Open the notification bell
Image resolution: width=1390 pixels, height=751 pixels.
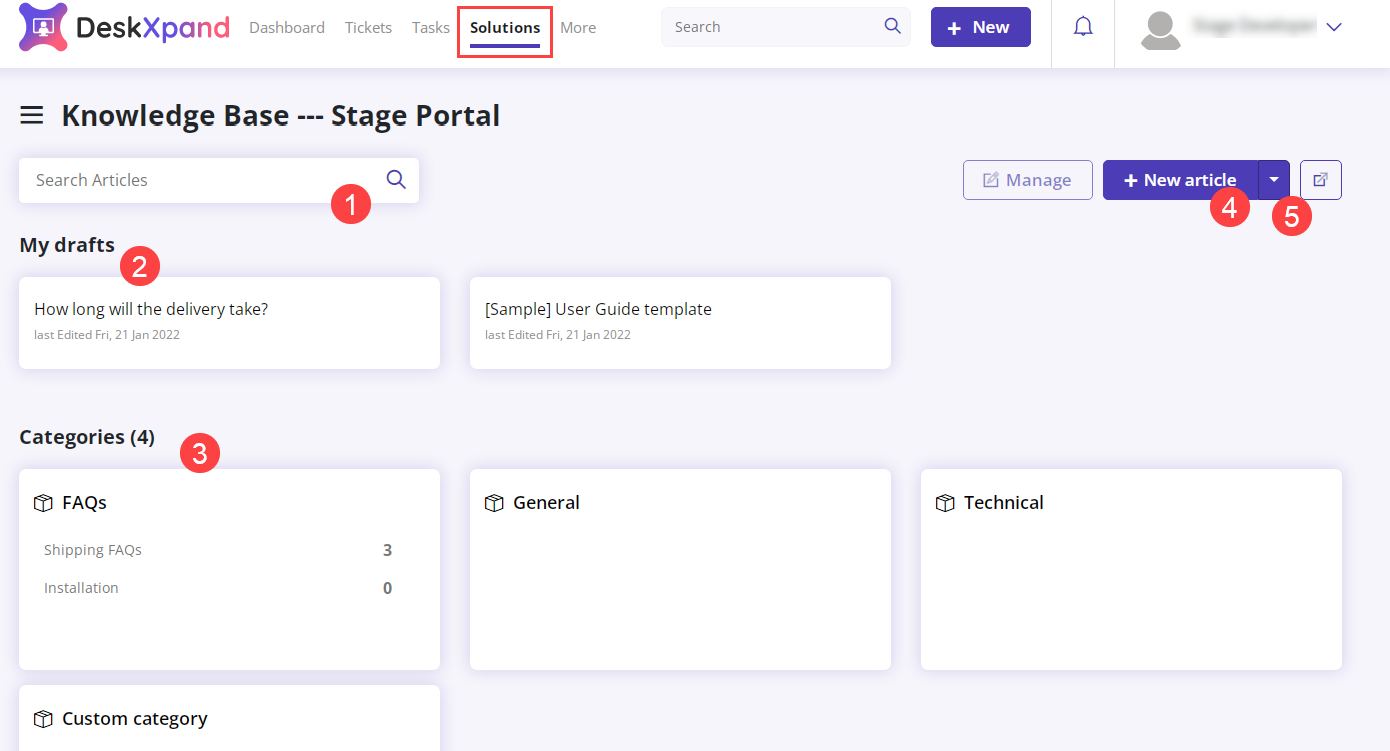point(1082,27)
